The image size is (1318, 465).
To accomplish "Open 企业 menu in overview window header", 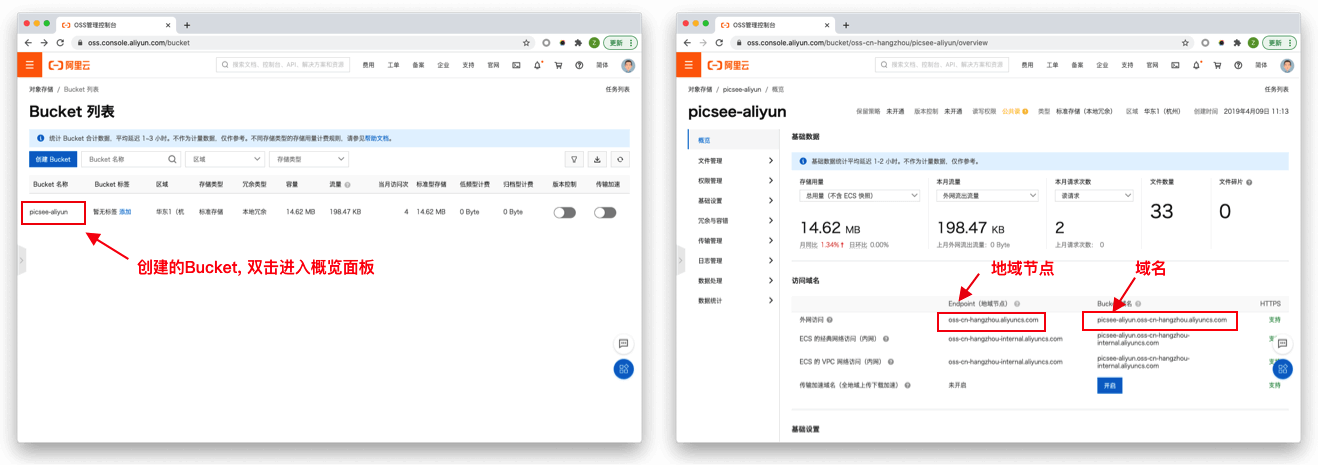I will 1102,65.
